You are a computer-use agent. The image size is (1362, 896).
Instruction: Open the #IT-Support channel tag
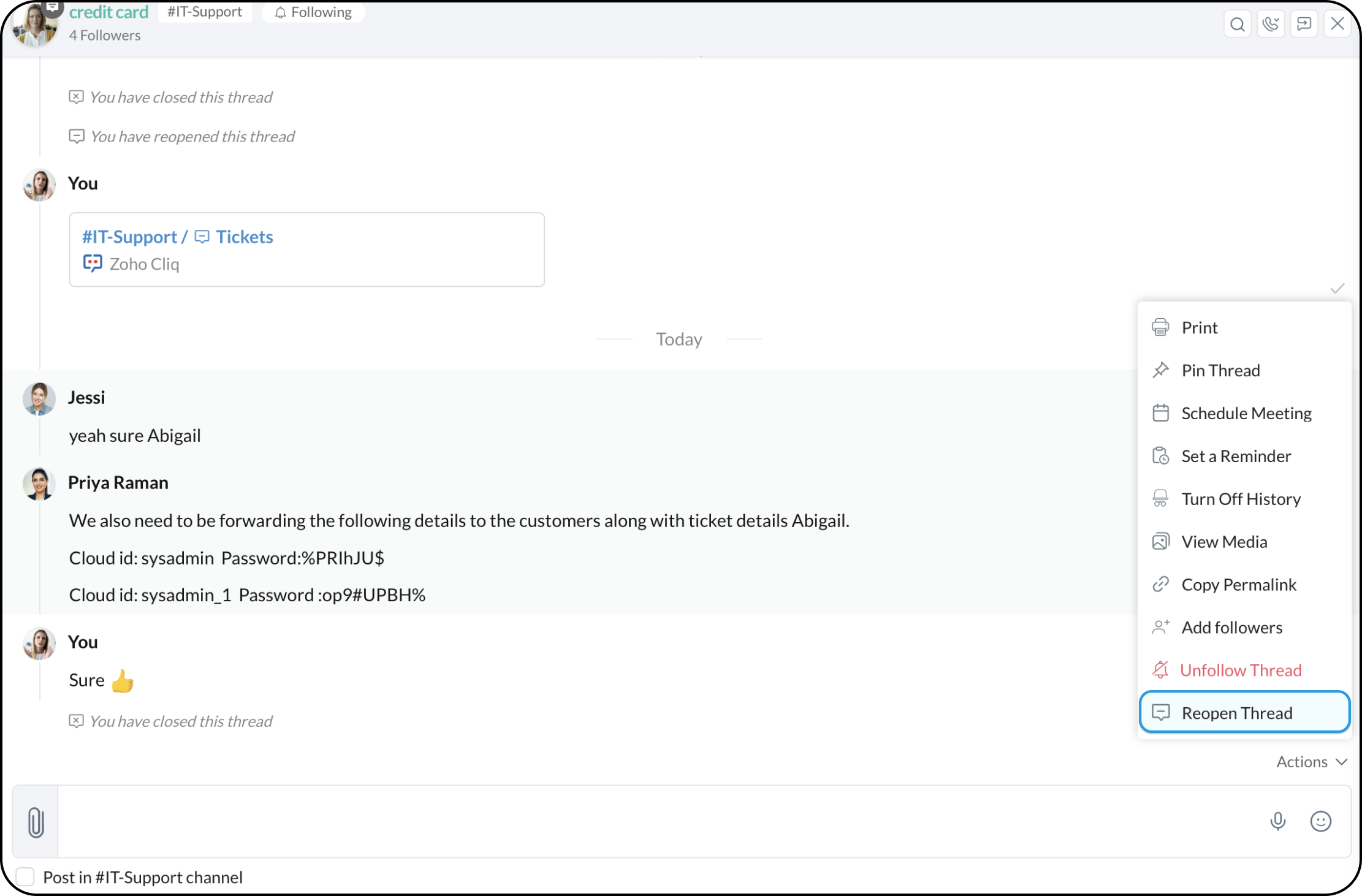(x=205, y=12)
